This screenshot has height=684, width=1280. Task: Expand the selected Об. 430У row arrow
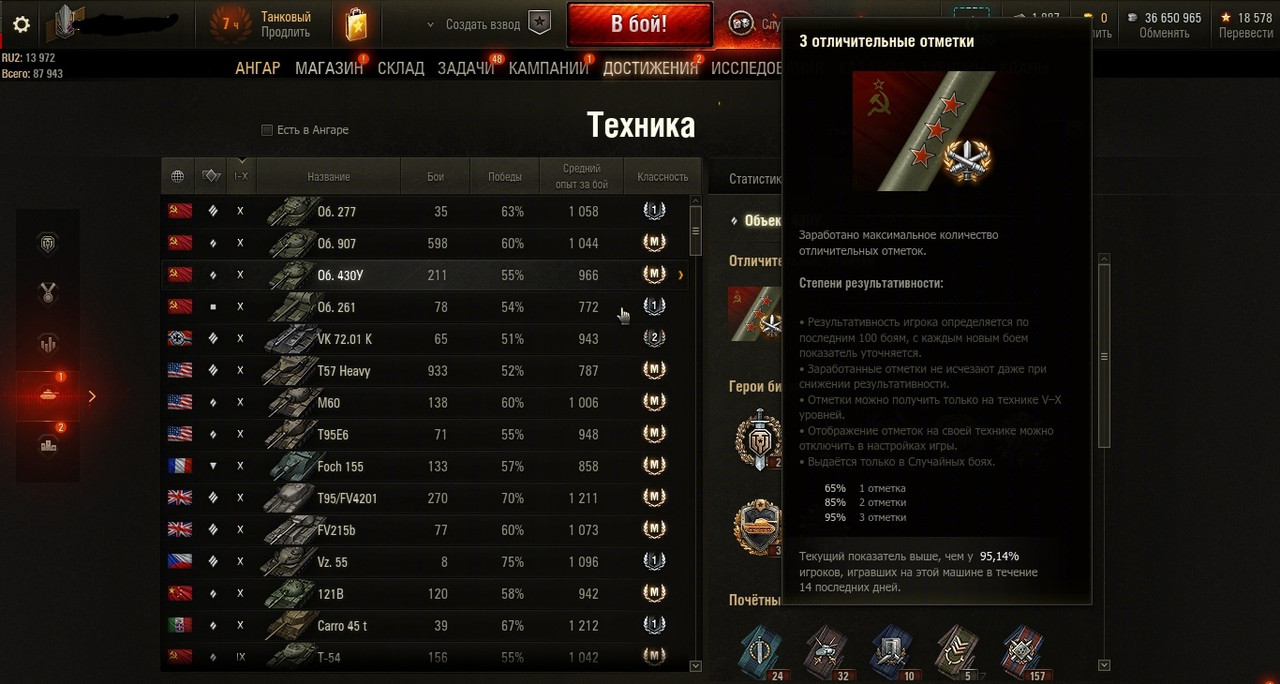click(x=681, y=274)
